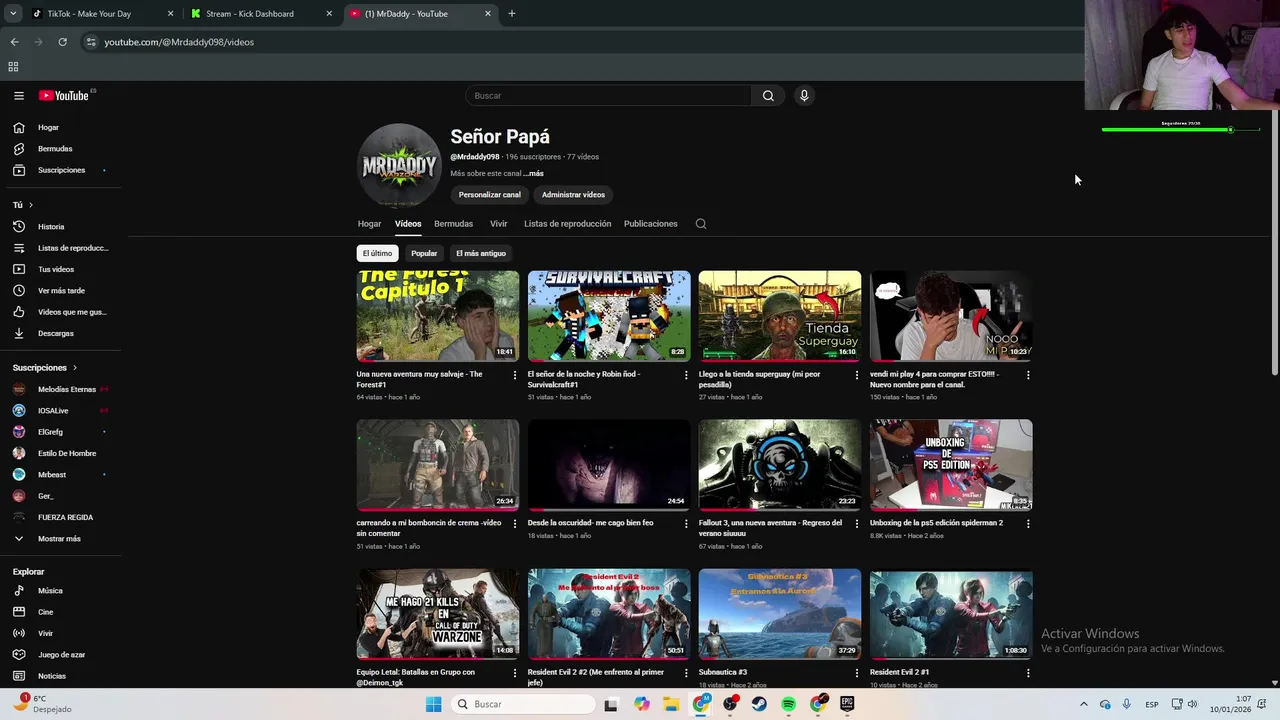The image size is (1280, 720).
Task: Sort videos by Popular
Action: [424, 253]
